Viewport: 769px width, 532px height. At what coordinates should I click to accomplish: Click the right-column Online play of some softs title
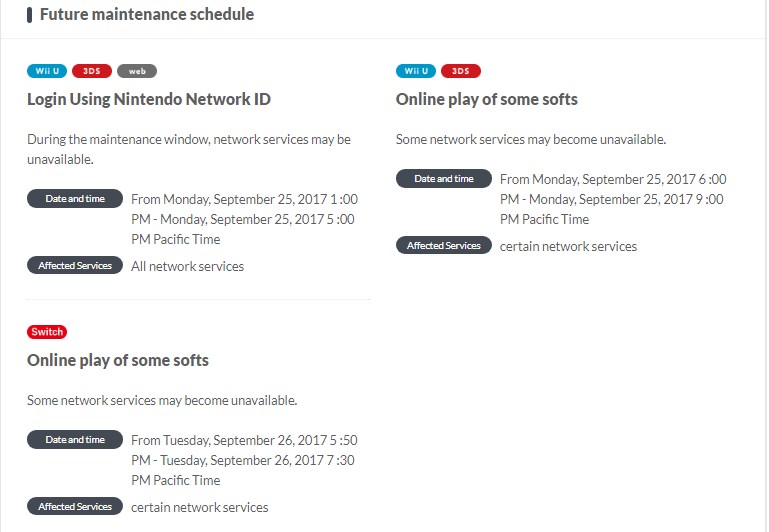click(487, 99)
